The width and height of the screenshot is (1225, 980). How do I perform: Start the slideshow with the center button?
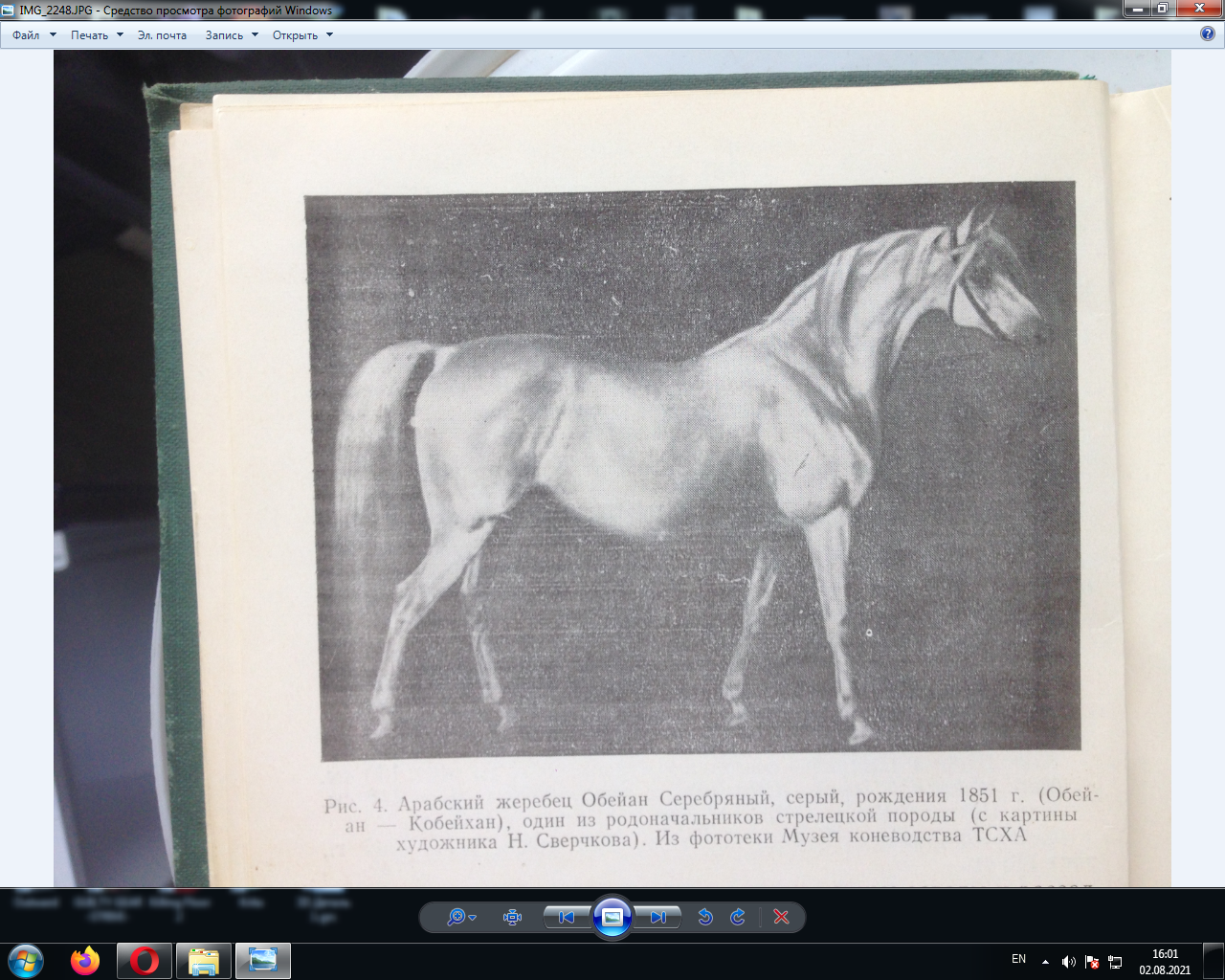612,917
